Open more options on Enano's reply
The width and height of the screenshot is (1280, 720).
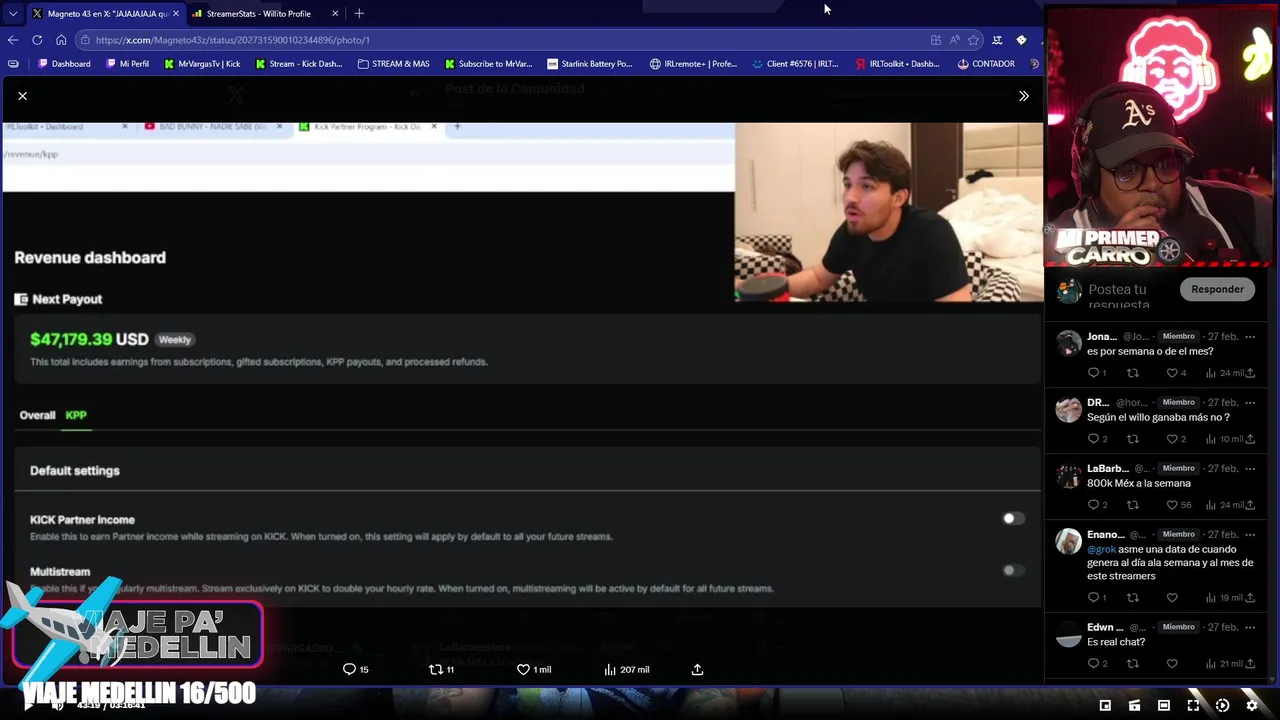pyautogui.click(x=1250, y=535)
